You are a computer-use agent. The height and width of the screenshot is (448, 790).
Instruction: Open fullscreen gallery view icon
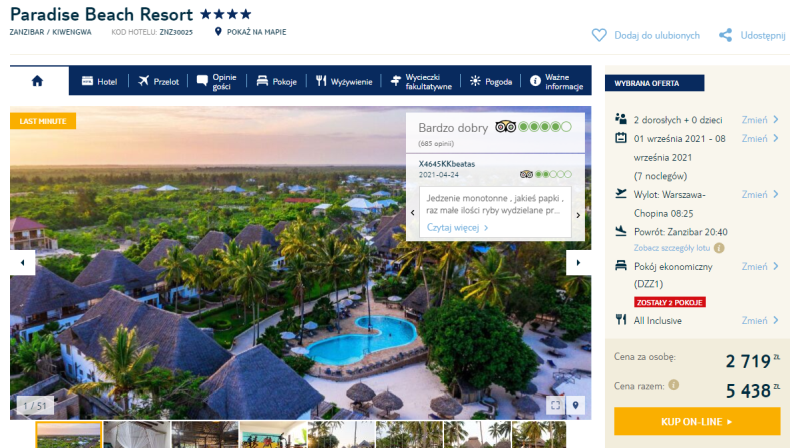click(x=555, y=405)
